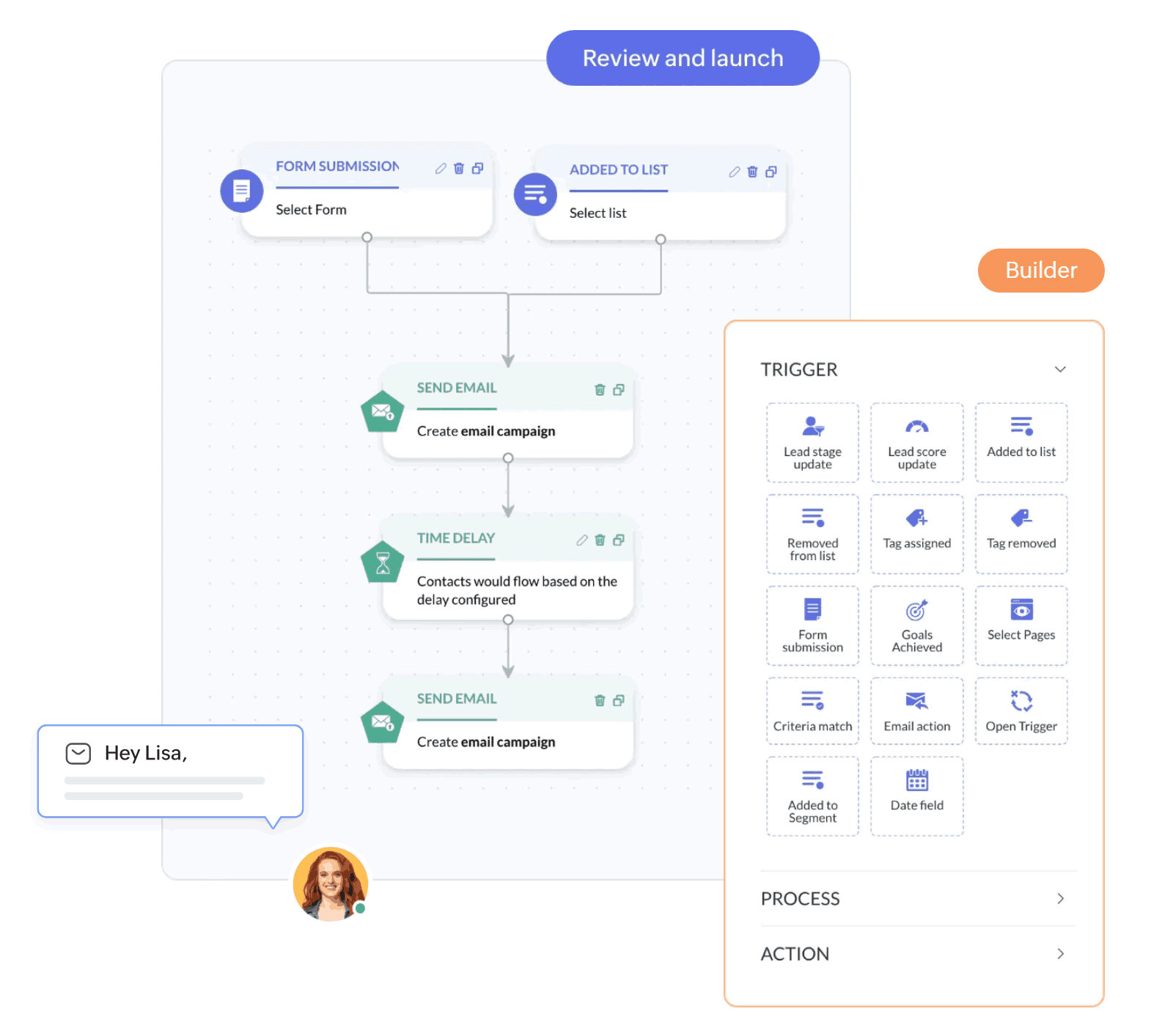Click the last Send Email pentagon envelope icon
This screenshot has width=1151, height=1036.
point(383,723)
